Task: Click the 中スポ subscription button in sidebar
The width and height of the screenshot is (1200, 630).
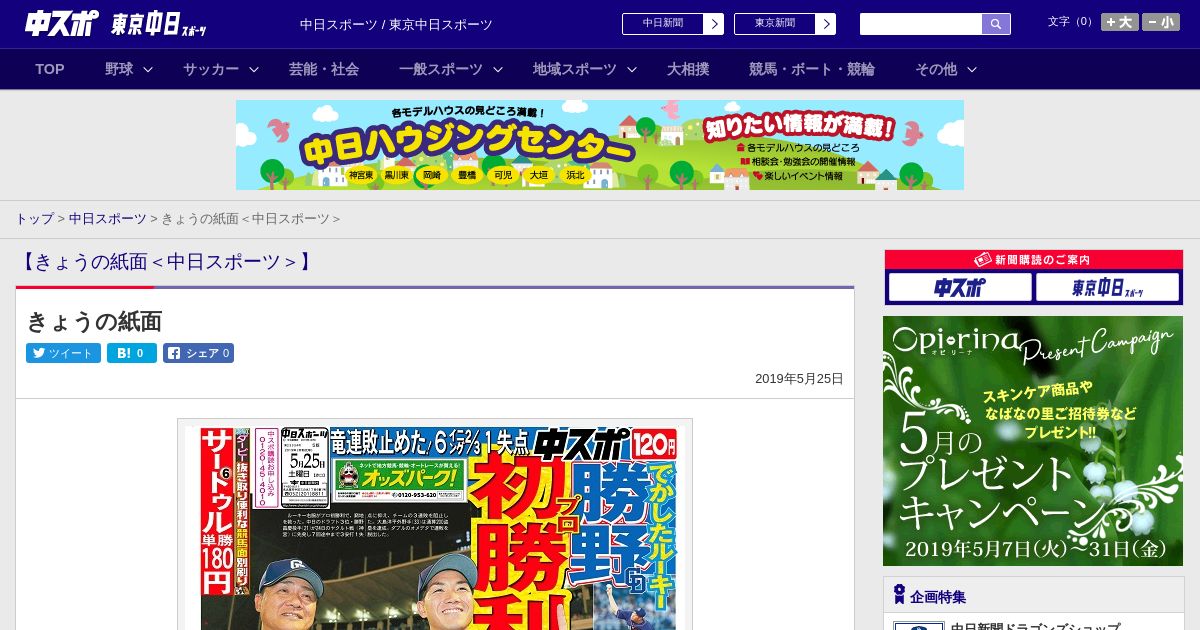Action: (x=960, y=288)
